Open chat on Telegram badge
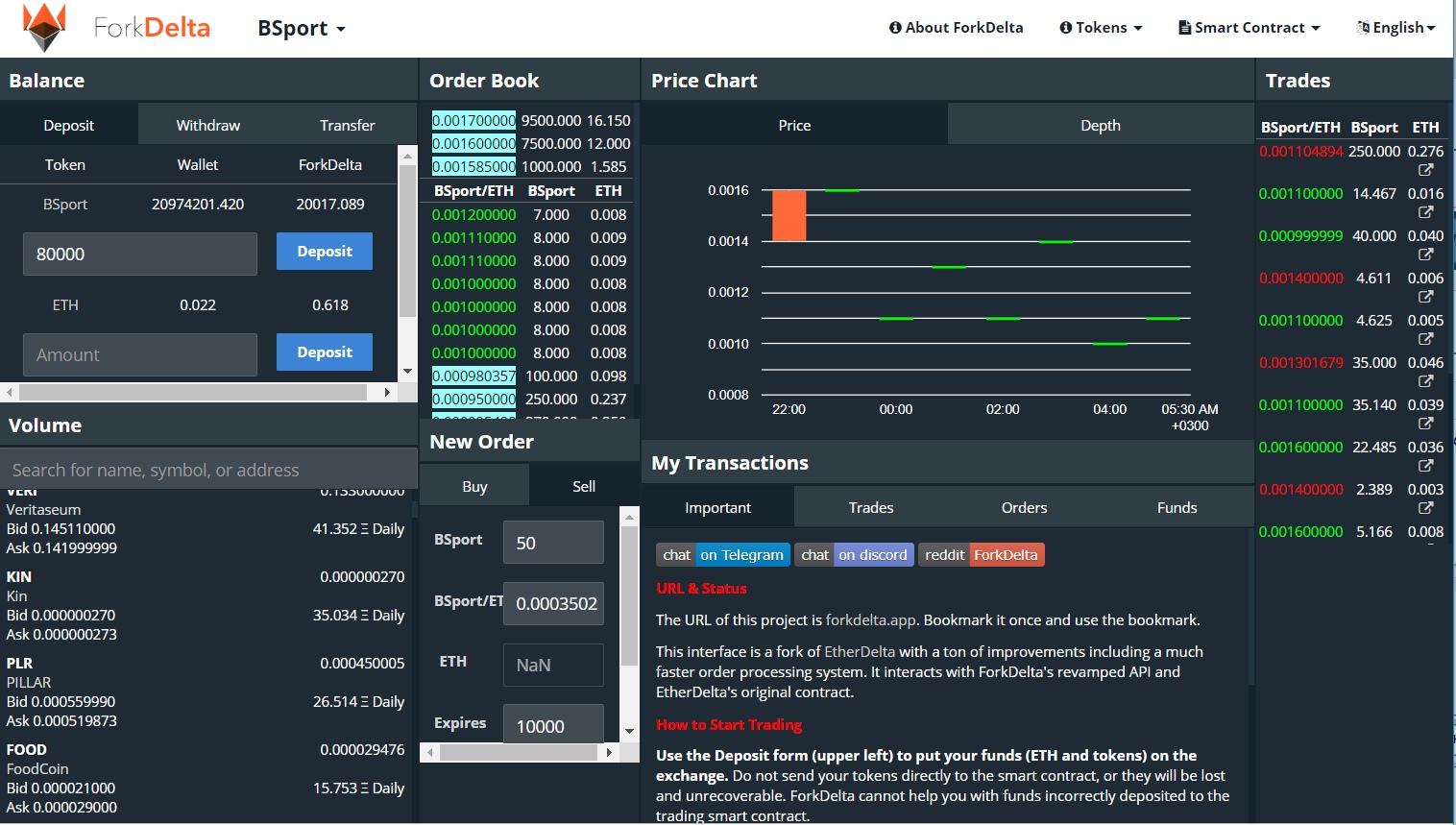The height and width of the screenshot is (825, 1456). (x=724, y=555)
